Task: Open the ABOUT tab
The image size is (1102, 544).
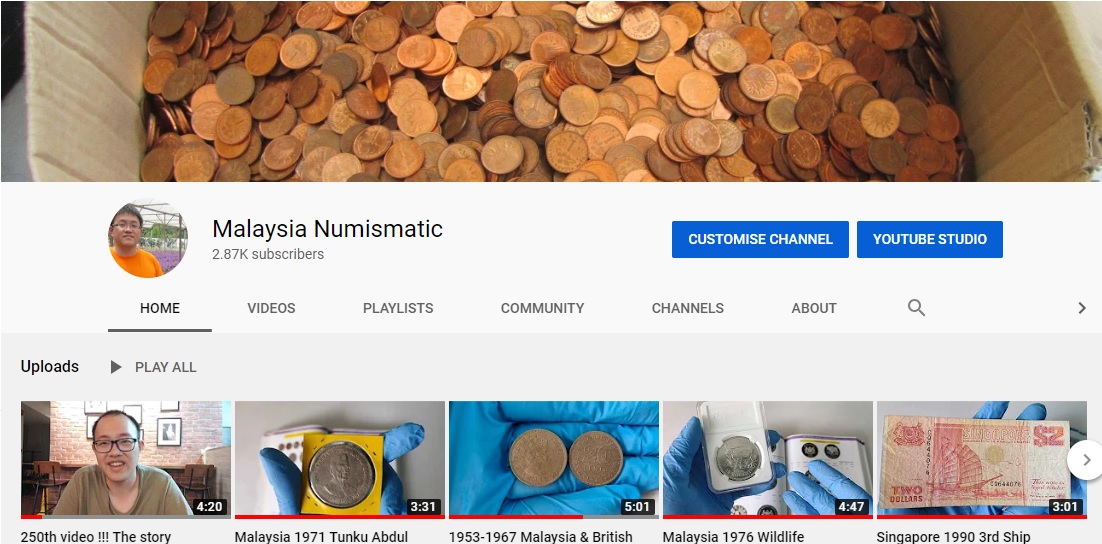Action: coord(814,308)
